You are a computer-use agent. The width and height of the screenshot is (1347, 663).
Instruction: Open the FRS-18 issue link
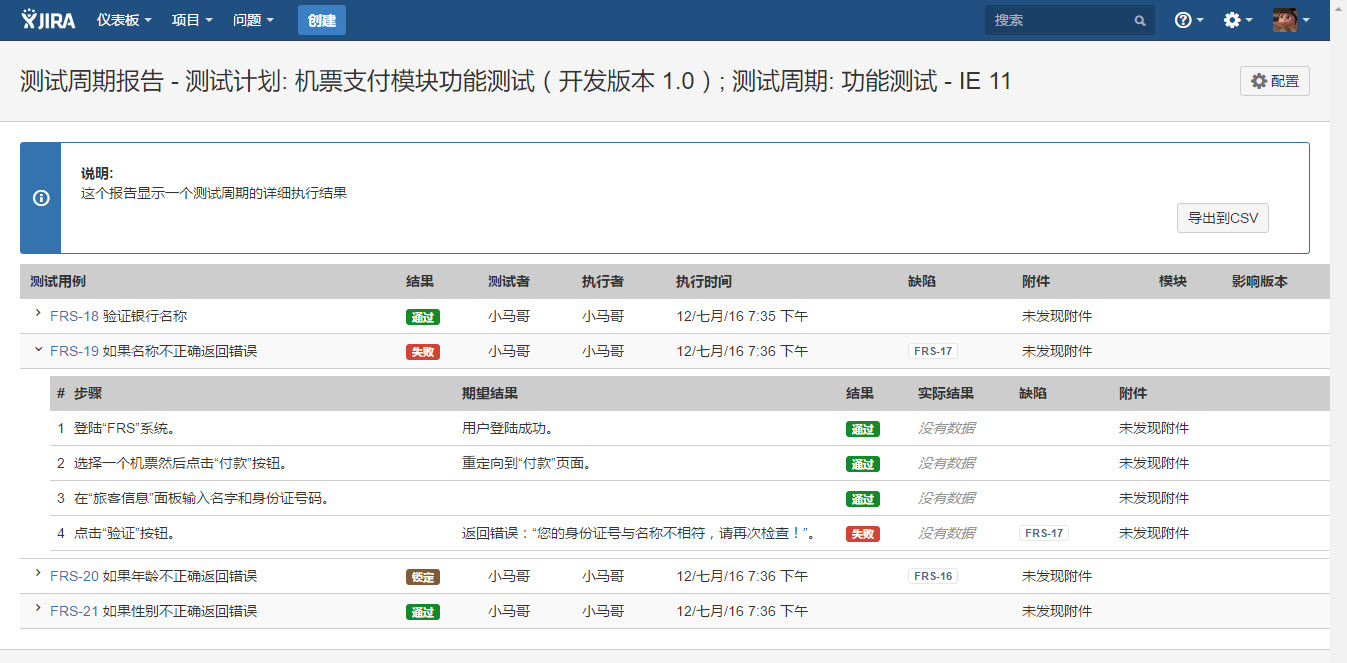click(x=74, y=316)
